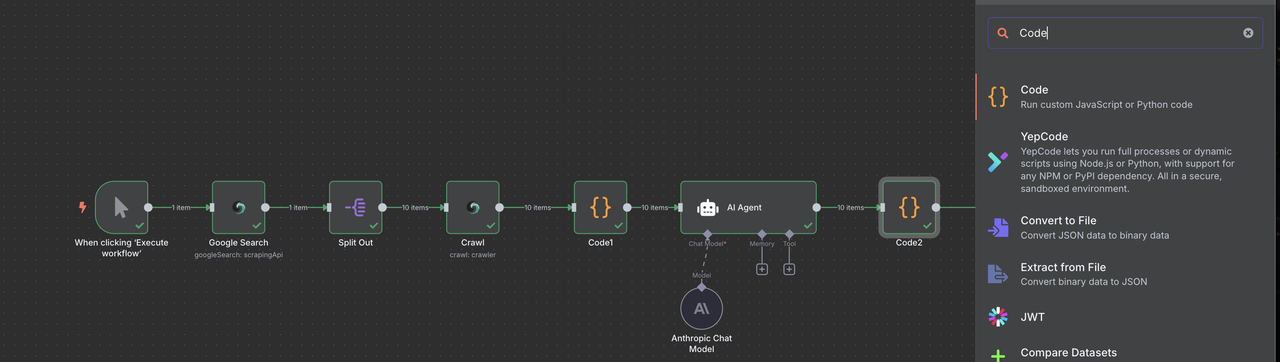Open the Split Out node
The height and width of the screenshot is (362, 1280).
pos(356,207)
